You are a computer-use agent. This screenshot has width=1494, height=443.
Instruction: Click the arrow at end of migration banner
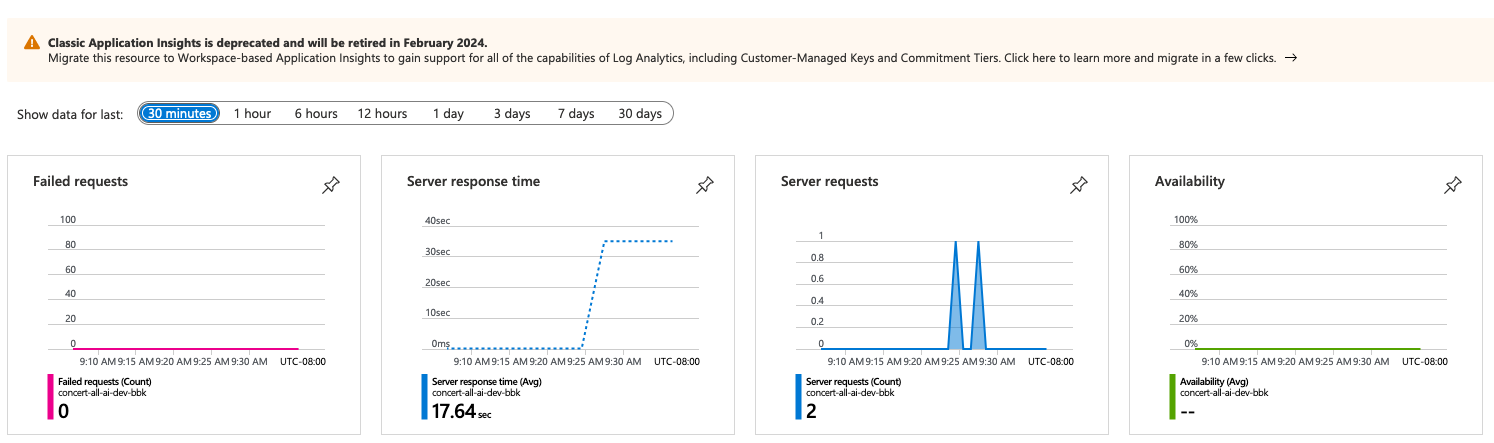pos(1291,58)
